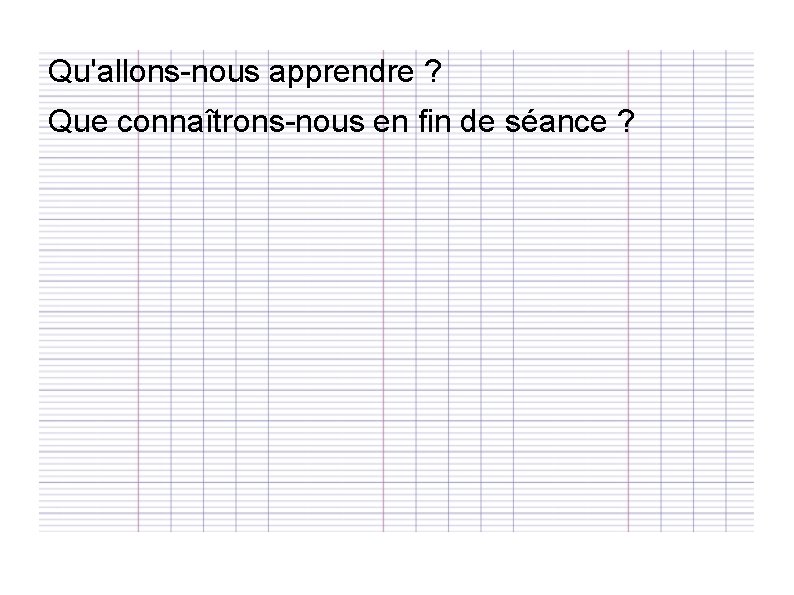The height and width of the screenshot is (595, 794).
Task: Click the word "Qu'allons-nous" in the first line
Action: coord(153,71)
